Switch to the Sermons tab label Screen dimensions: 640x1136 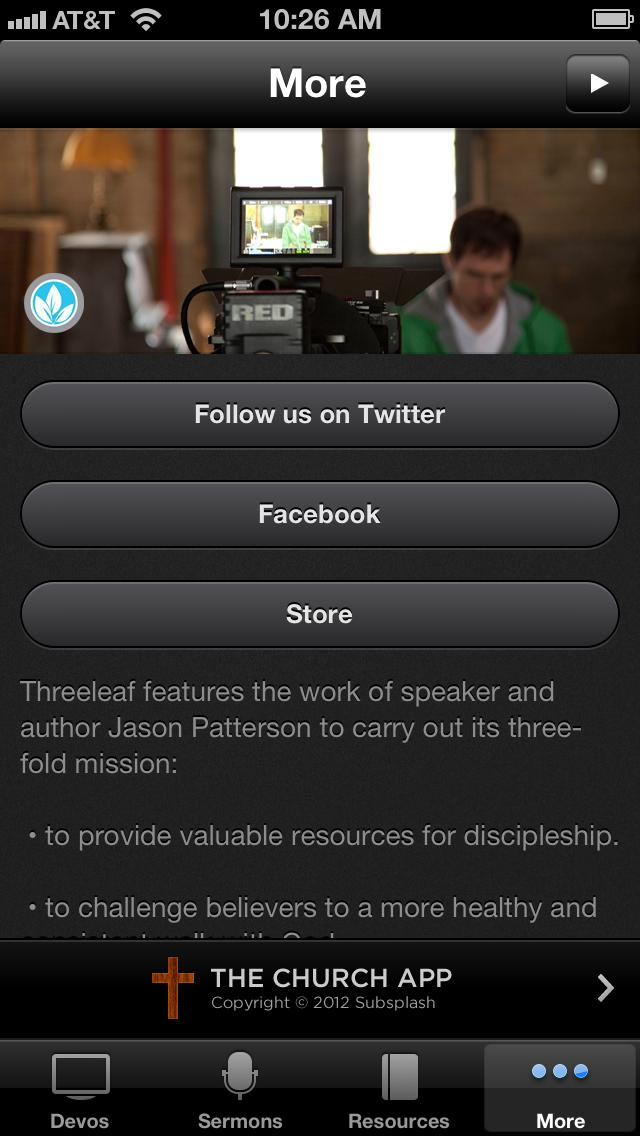[240, 1121]
